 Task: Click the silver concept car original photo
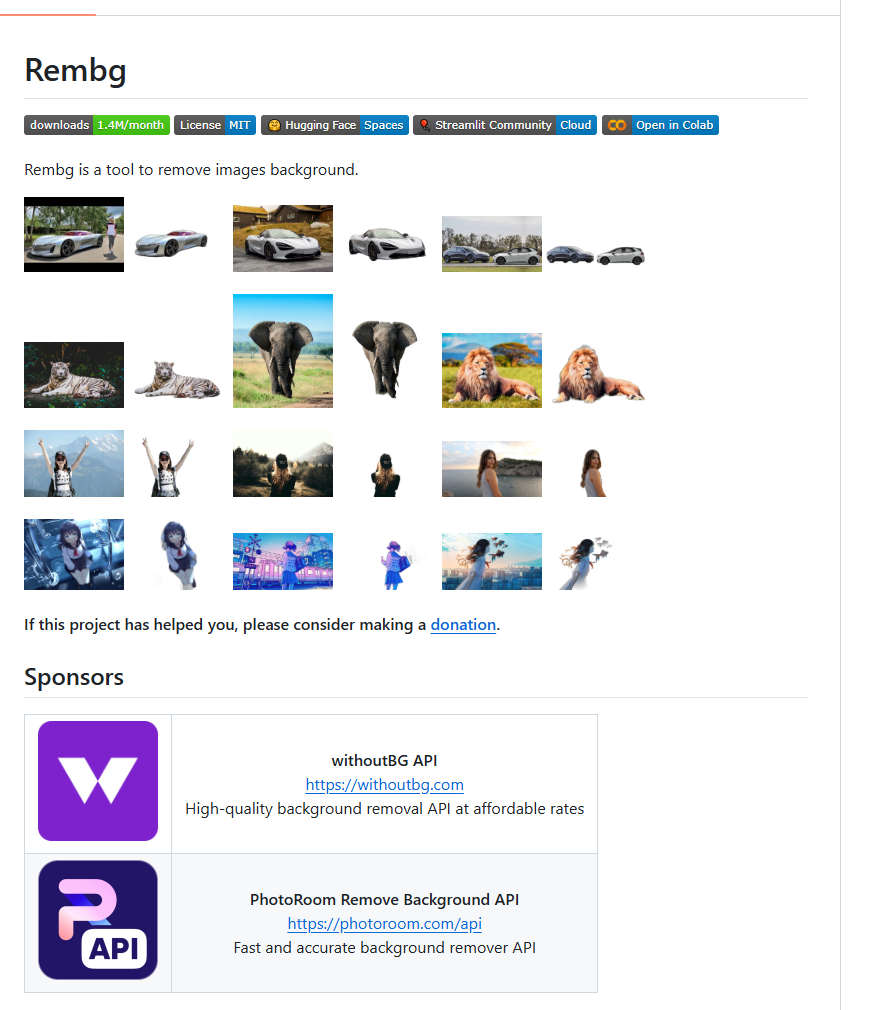pyautogui.click(x=74, y=234)
